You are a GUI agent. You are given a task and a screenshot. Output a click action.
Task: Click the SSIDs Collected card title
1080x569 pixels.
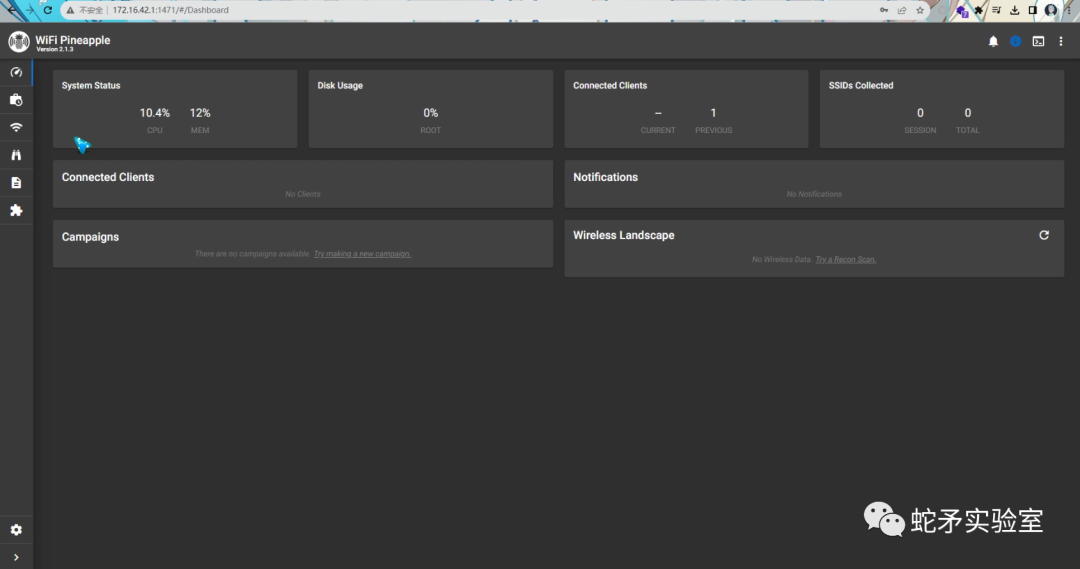(x=861, y=85)
